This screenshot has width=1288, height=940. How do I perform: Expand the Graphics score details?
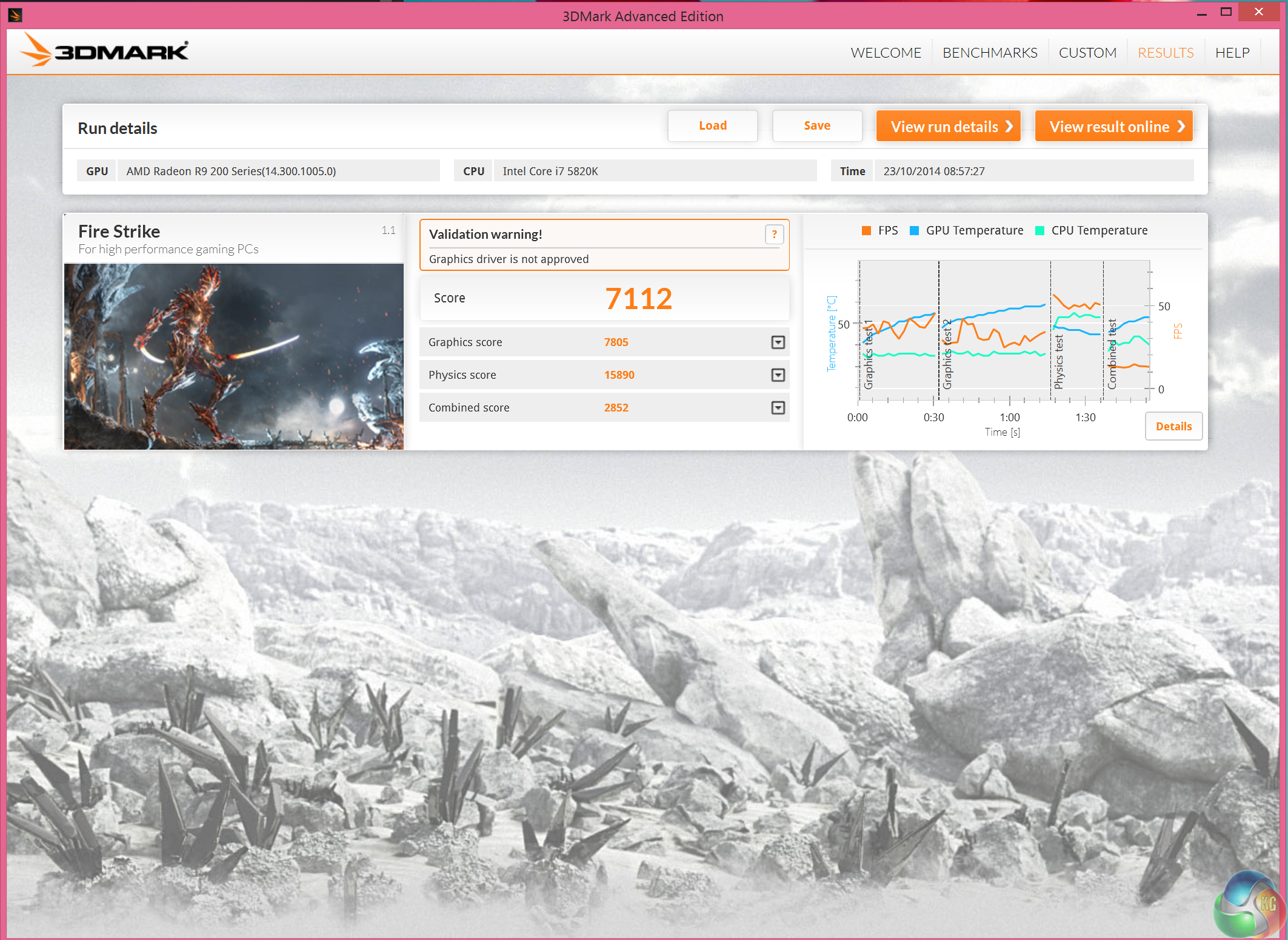pyautogui.click(x=778, y=342)
